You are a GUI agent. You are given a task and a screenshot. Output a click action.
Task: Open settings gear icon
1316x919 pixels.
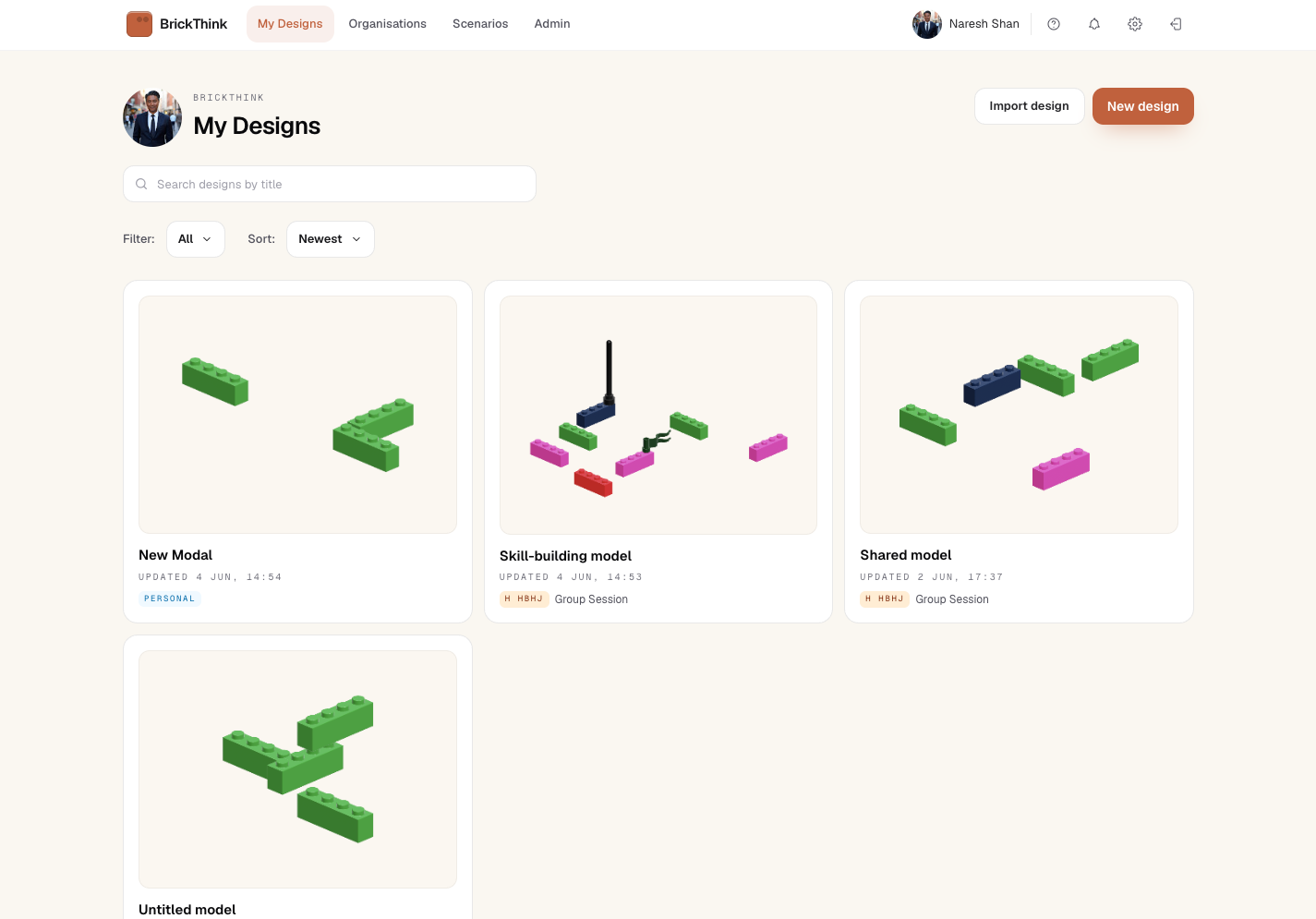pos(1135,24)
